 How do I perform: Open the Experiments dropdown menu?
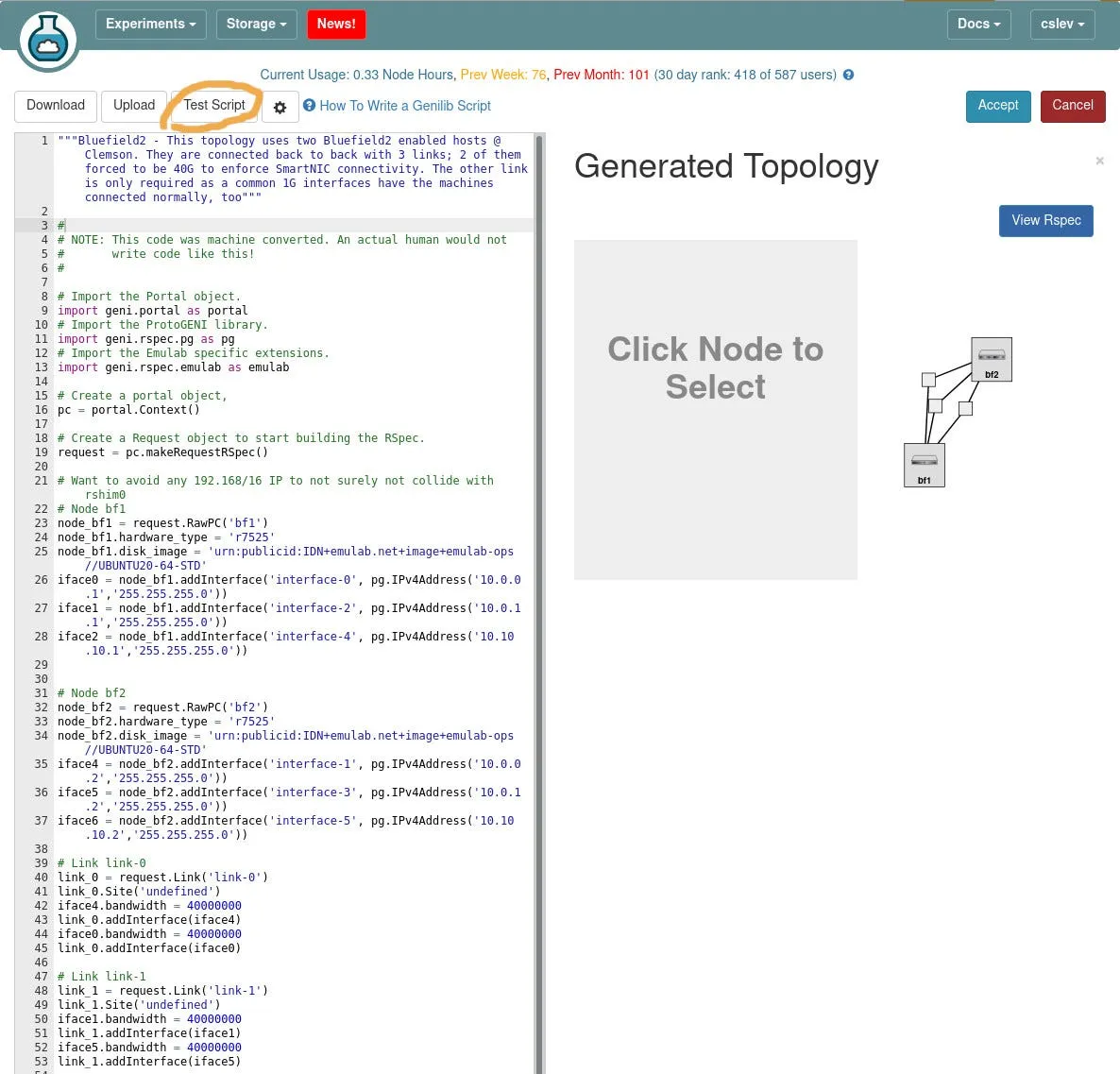[151, 25]
